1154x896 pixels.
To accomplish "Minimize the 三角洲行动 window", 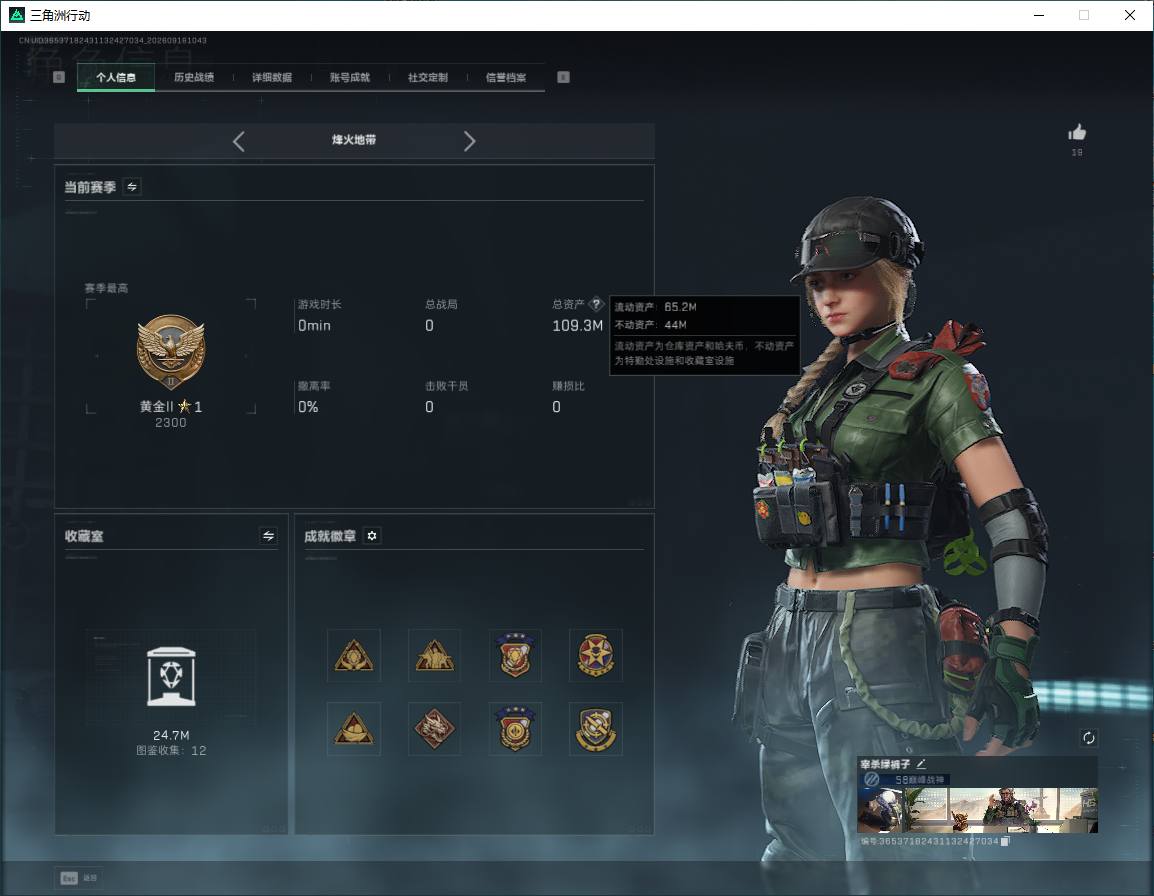I will 1038,15.
